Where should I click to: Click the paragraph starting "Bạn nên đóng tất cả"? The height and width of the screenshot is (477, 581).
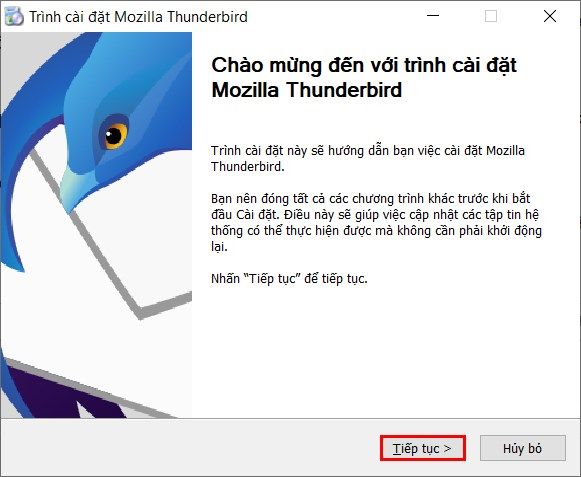[x=376, y=222]
